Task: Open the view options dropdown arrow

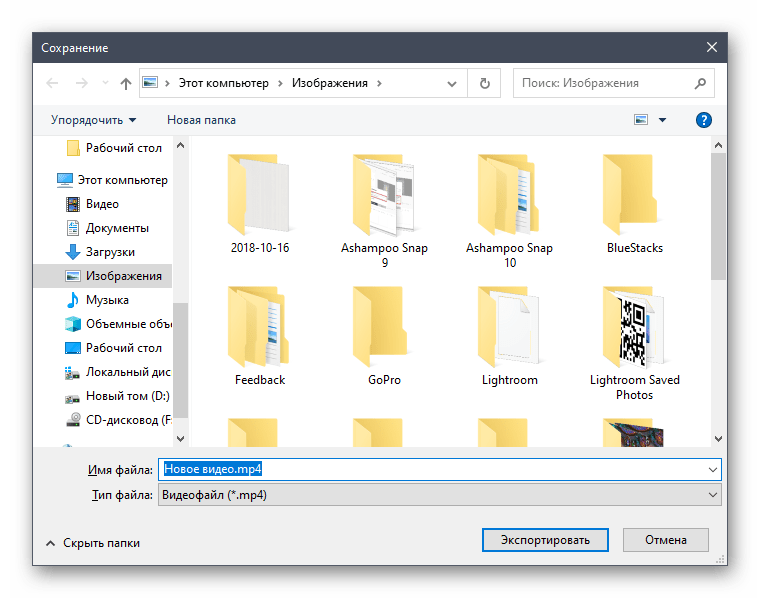Action: coord(662,120)
